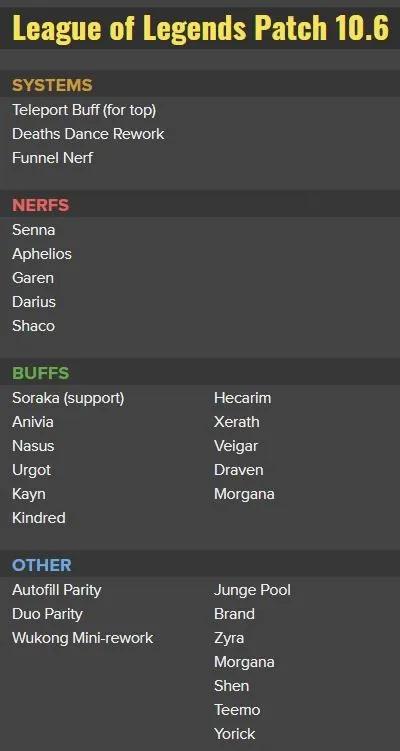Open the BUFFS section header
The width and height of the screenshot is (400, 751).
41,373
